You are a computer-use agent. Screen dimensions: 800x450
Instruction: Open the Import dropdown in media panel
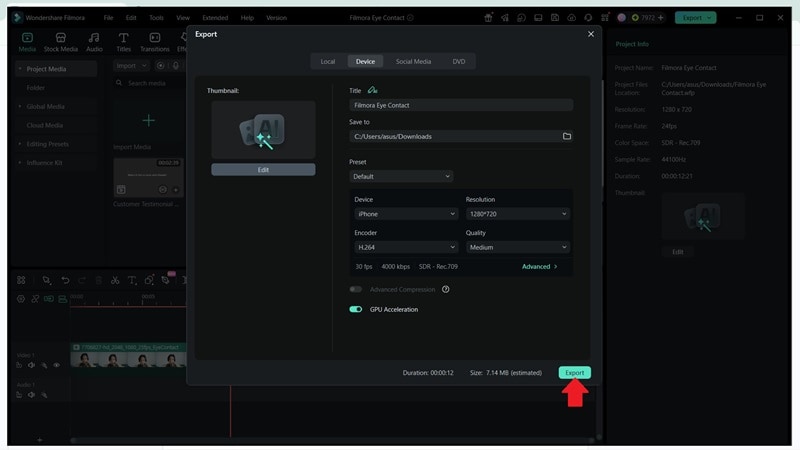coord(131,65)
